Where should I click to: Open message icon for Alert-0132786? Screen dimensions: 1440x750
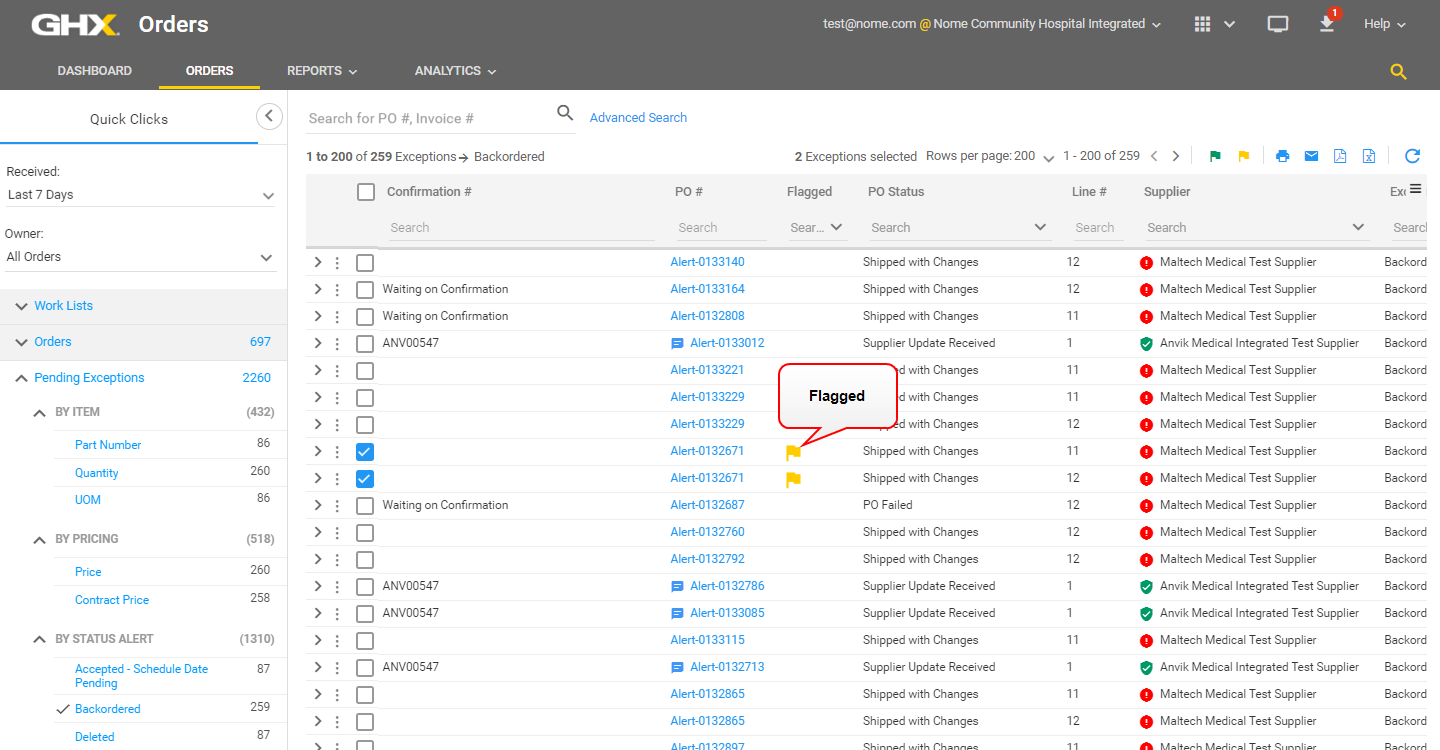click(677, 586)
